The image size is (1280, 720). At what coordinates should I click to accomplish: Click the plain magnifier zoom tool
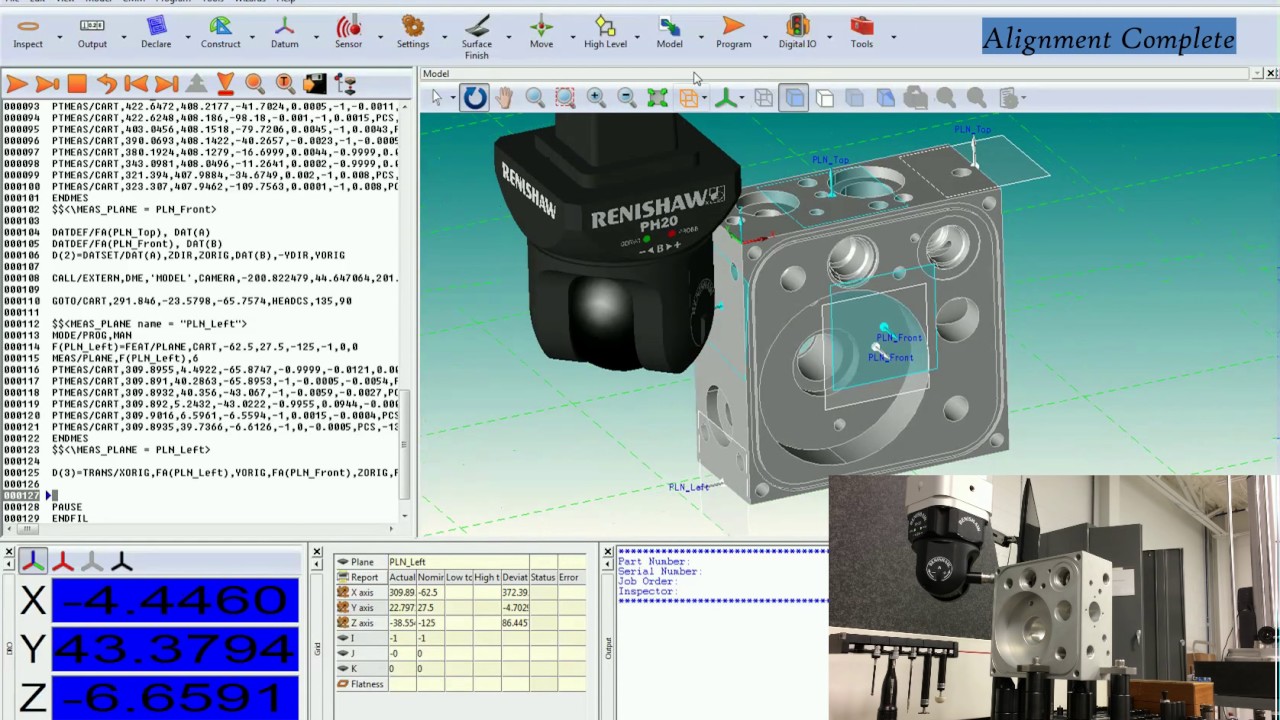pyautogui.click(x=534, y=97)
